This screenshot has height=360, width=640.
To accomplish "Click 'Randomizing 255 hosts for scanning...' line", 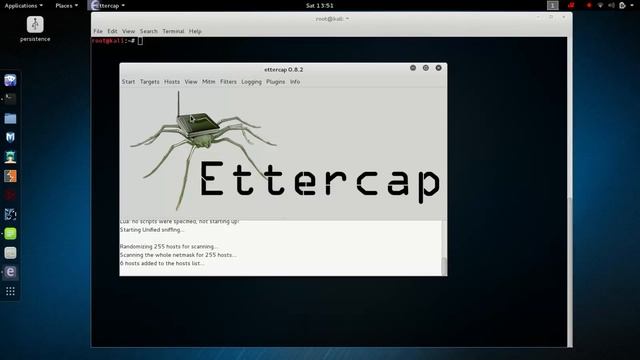I will coord(169,247).
